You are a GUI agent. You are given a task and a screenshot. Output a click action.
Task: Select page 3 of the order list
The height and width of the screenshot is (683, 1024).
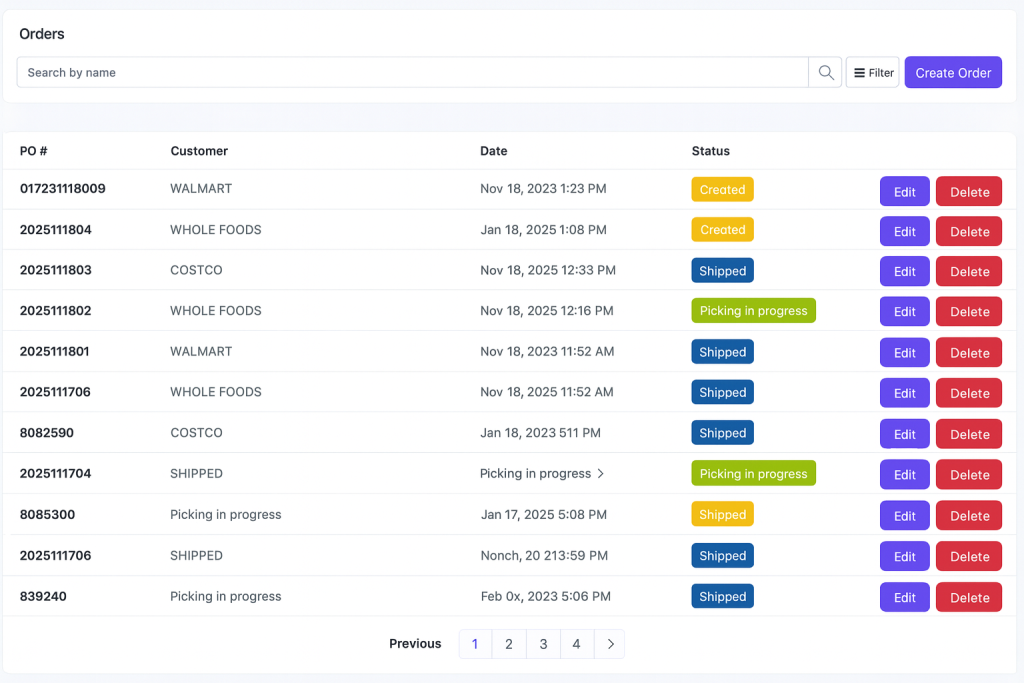tap(543, 644)
